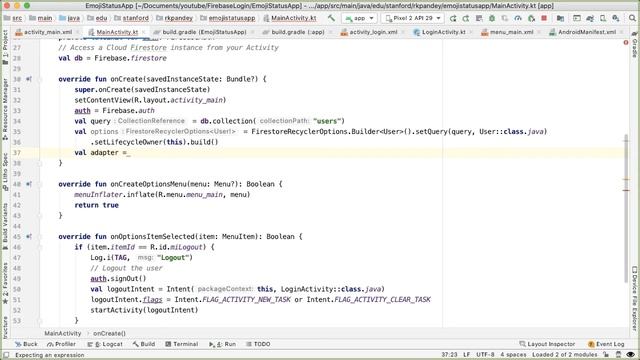Open the Profiler tool window
Image resolution: width=640 pixels, height=360 pixels.
pyautogui.click(x=61, y=344)
